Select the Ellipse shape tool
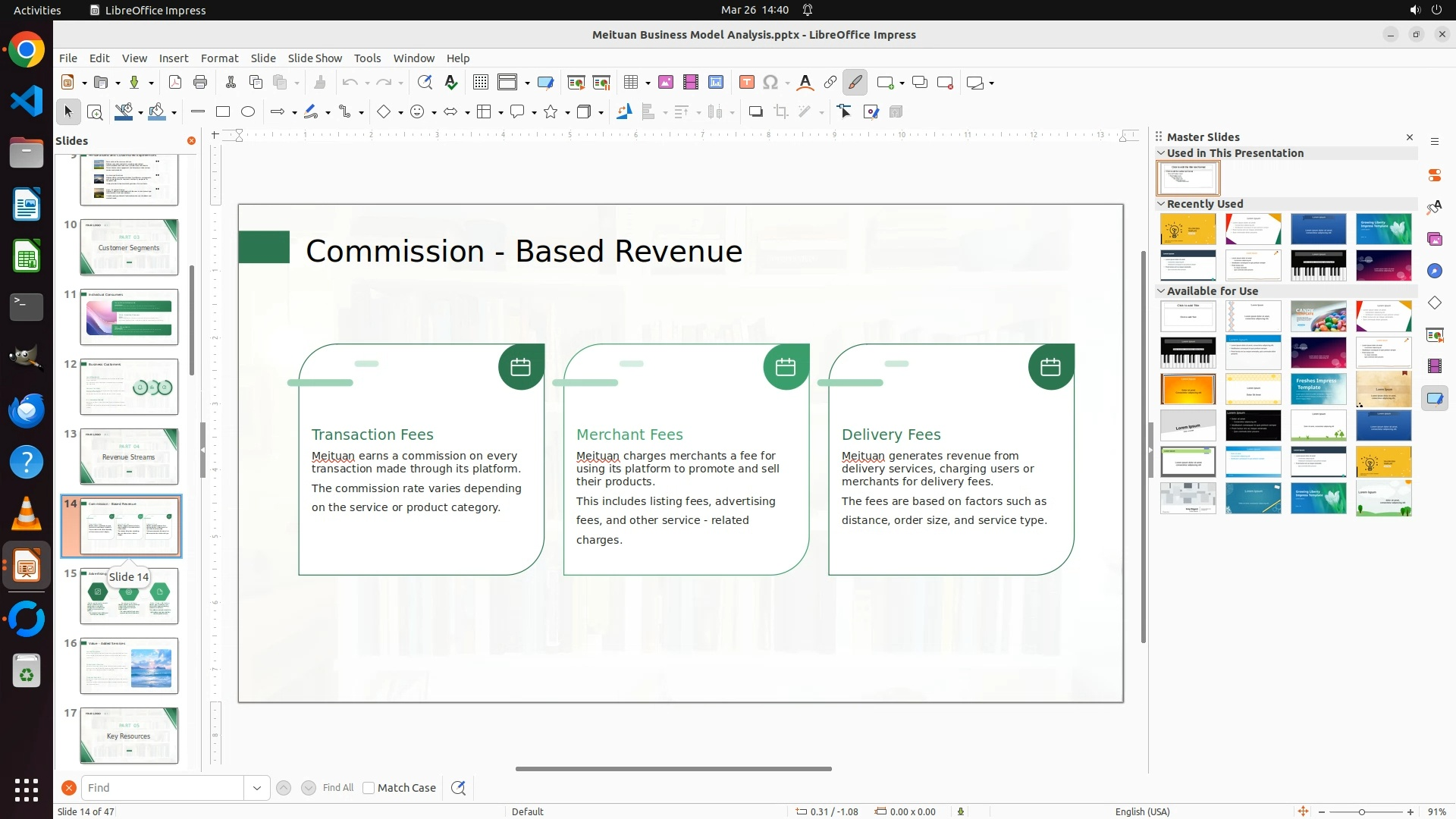Screen dimensions: 1456x819 [x=248, y=112]
